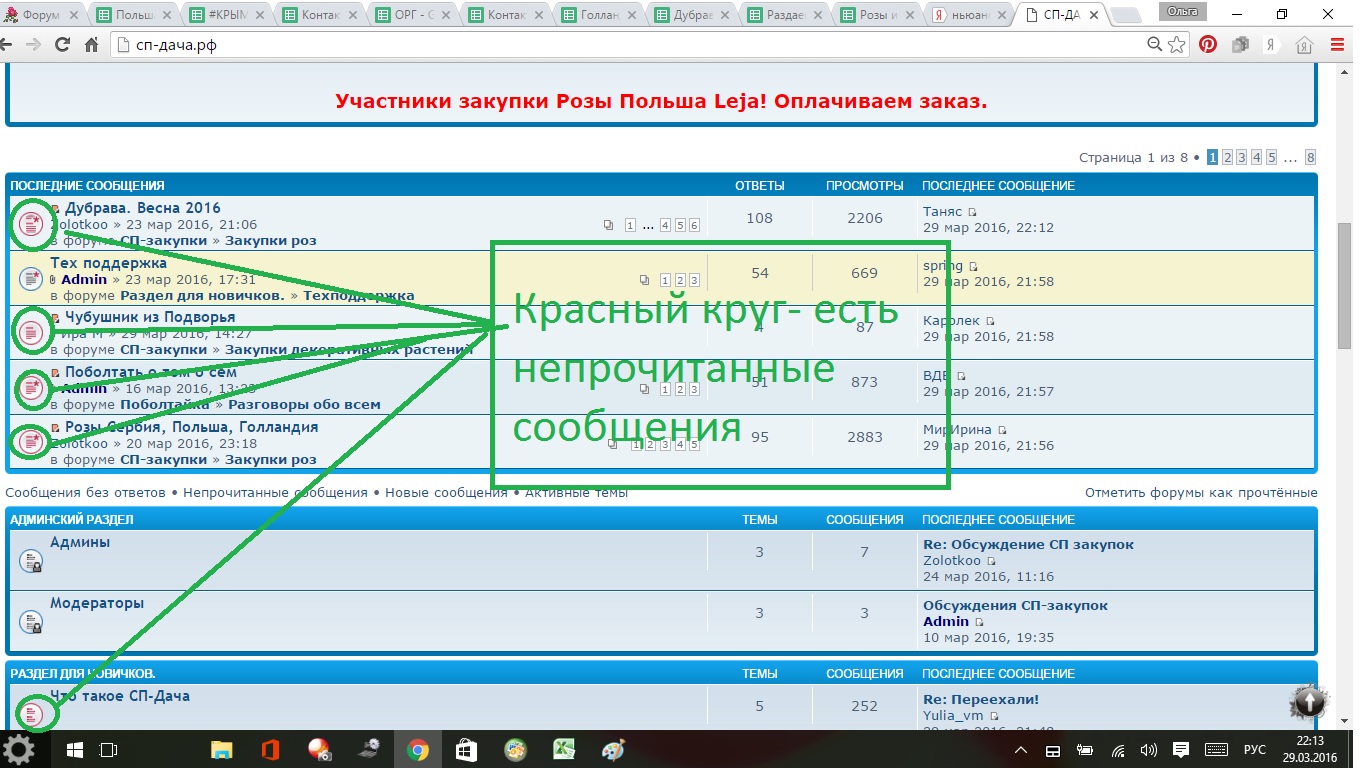1366x768 pixels.
Task: Switch the РУС keyboard language
Action: click(1254, 750)
